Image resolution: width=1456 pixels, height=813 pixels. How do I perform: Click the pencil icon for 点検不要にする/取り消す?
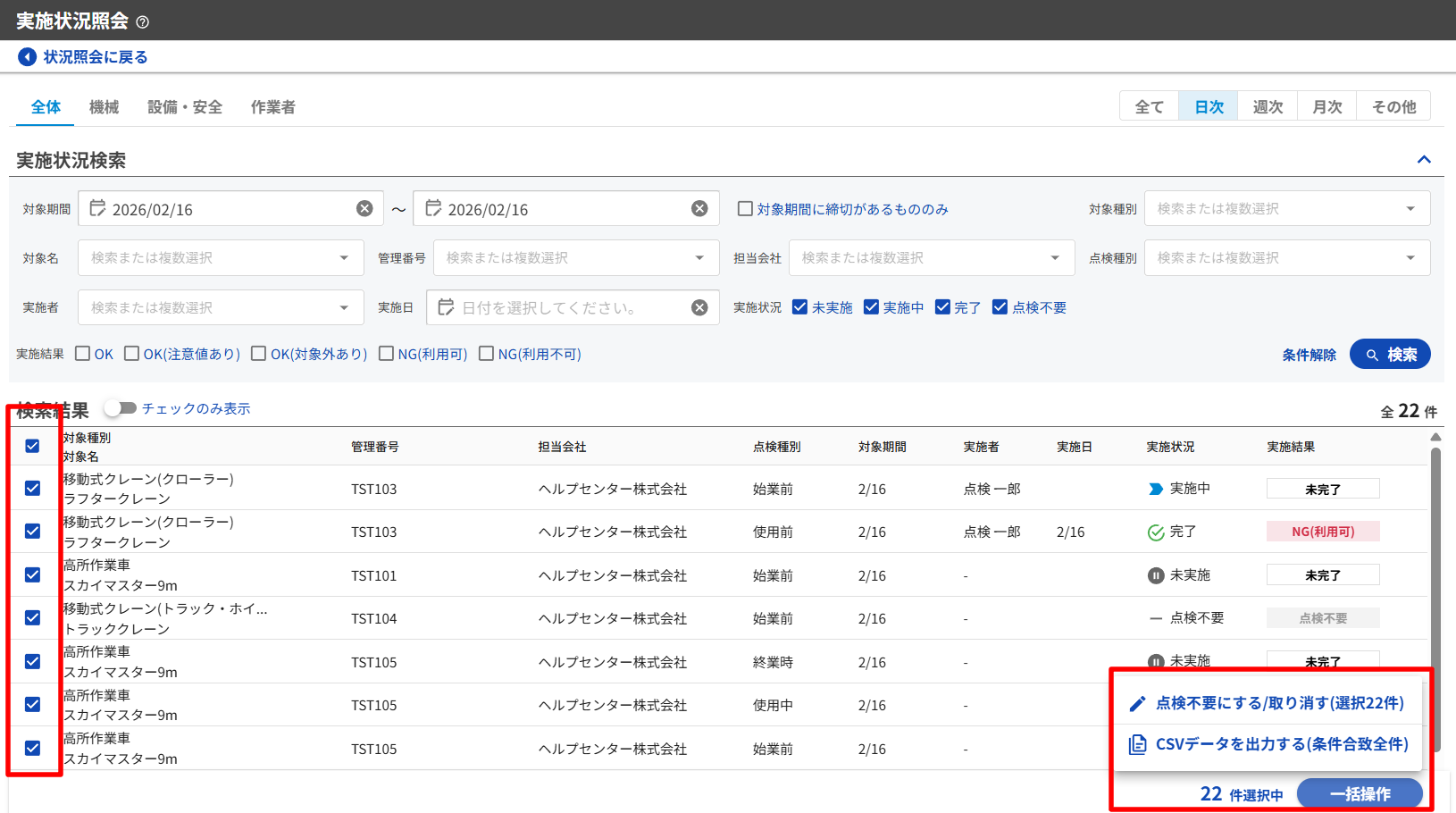point(1137,704)
